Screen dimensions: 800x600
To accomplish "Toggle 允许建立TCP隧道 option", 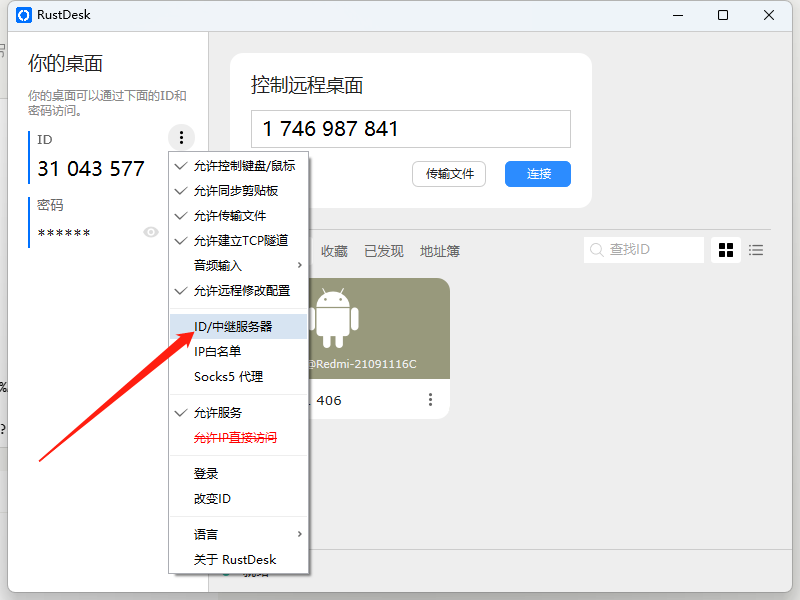I will tap(239, 240).
